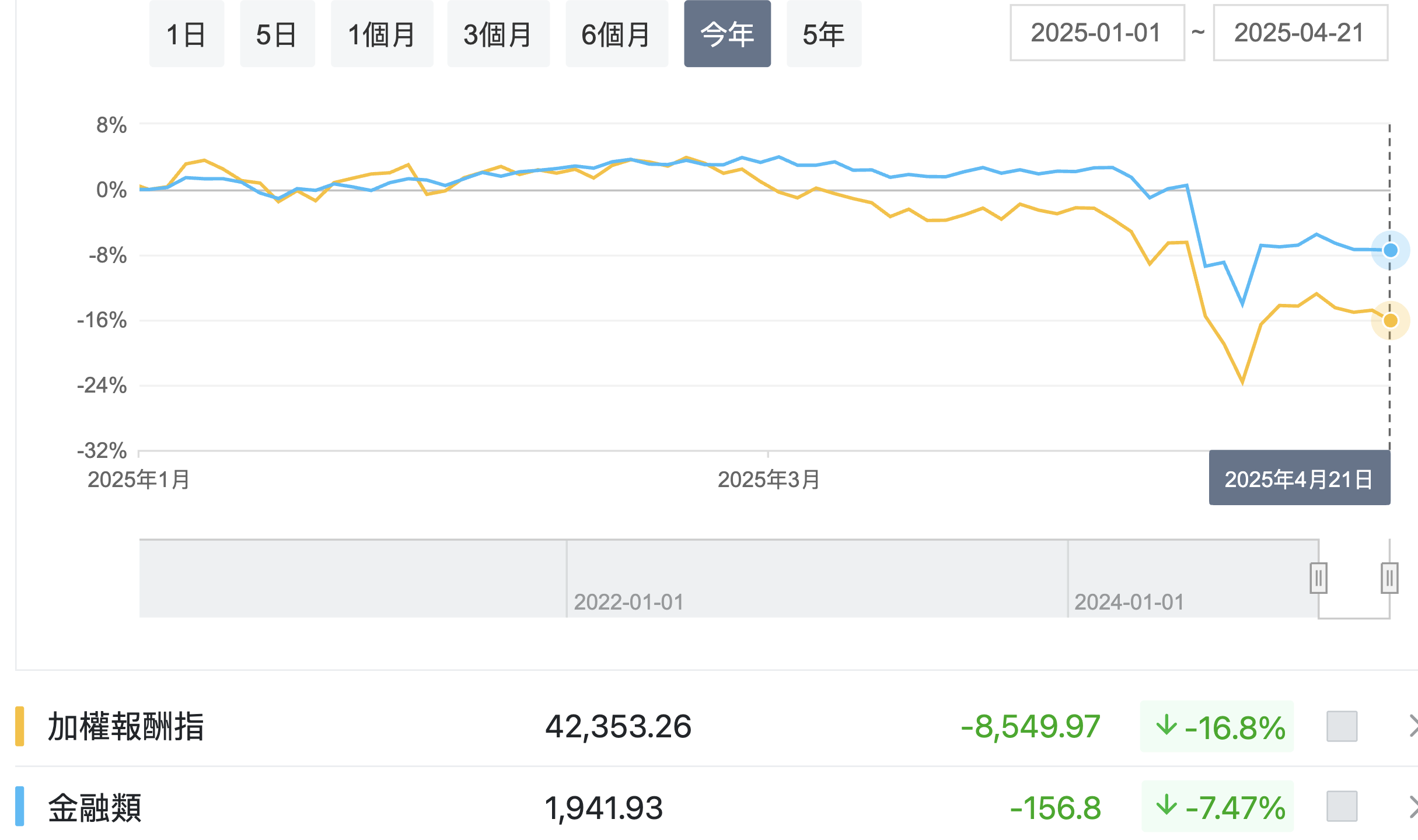
Task: Click the point change -156.8
Action: point(1056,808)
